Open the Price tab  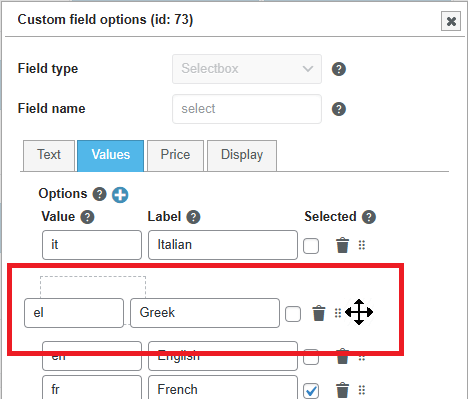click(175, 156)
